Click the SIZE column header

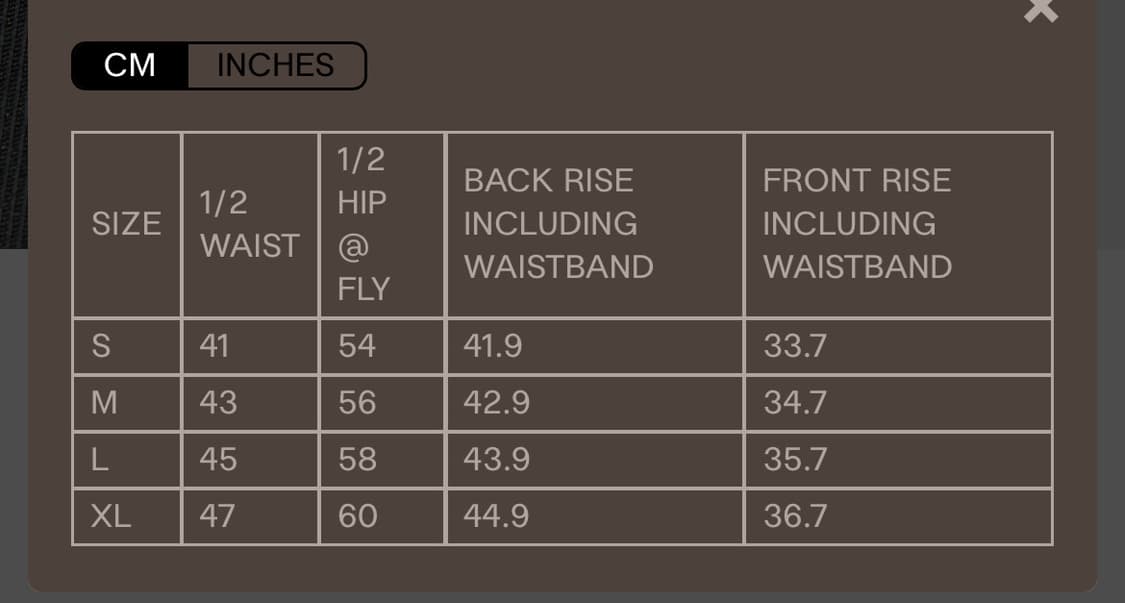pos(126,224)
